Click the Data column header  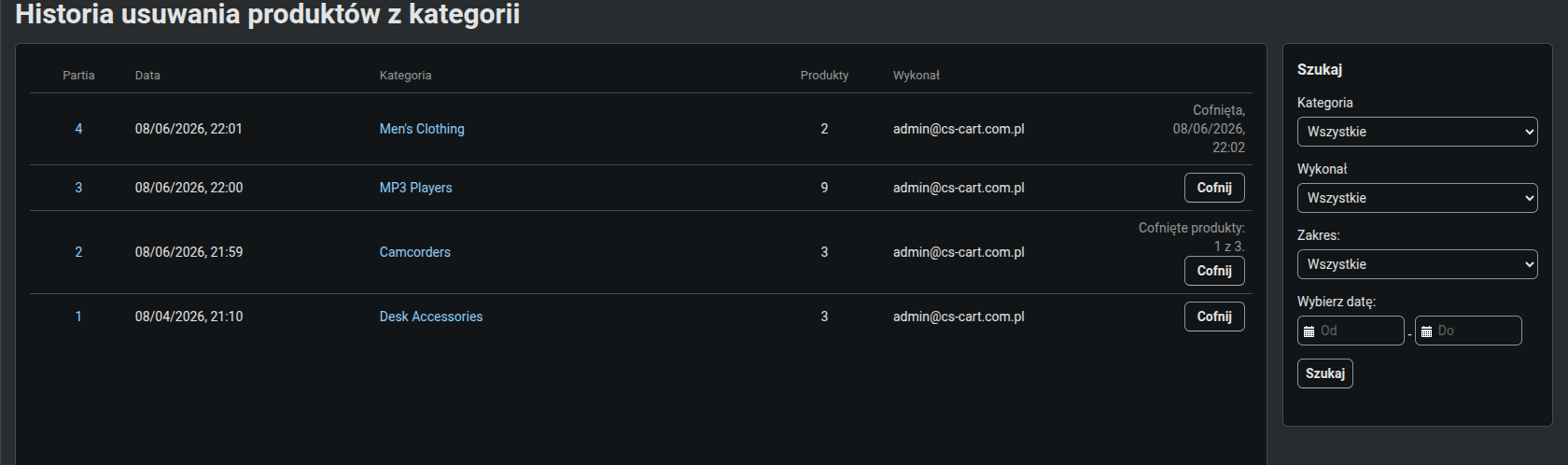[x=147, y=76]
